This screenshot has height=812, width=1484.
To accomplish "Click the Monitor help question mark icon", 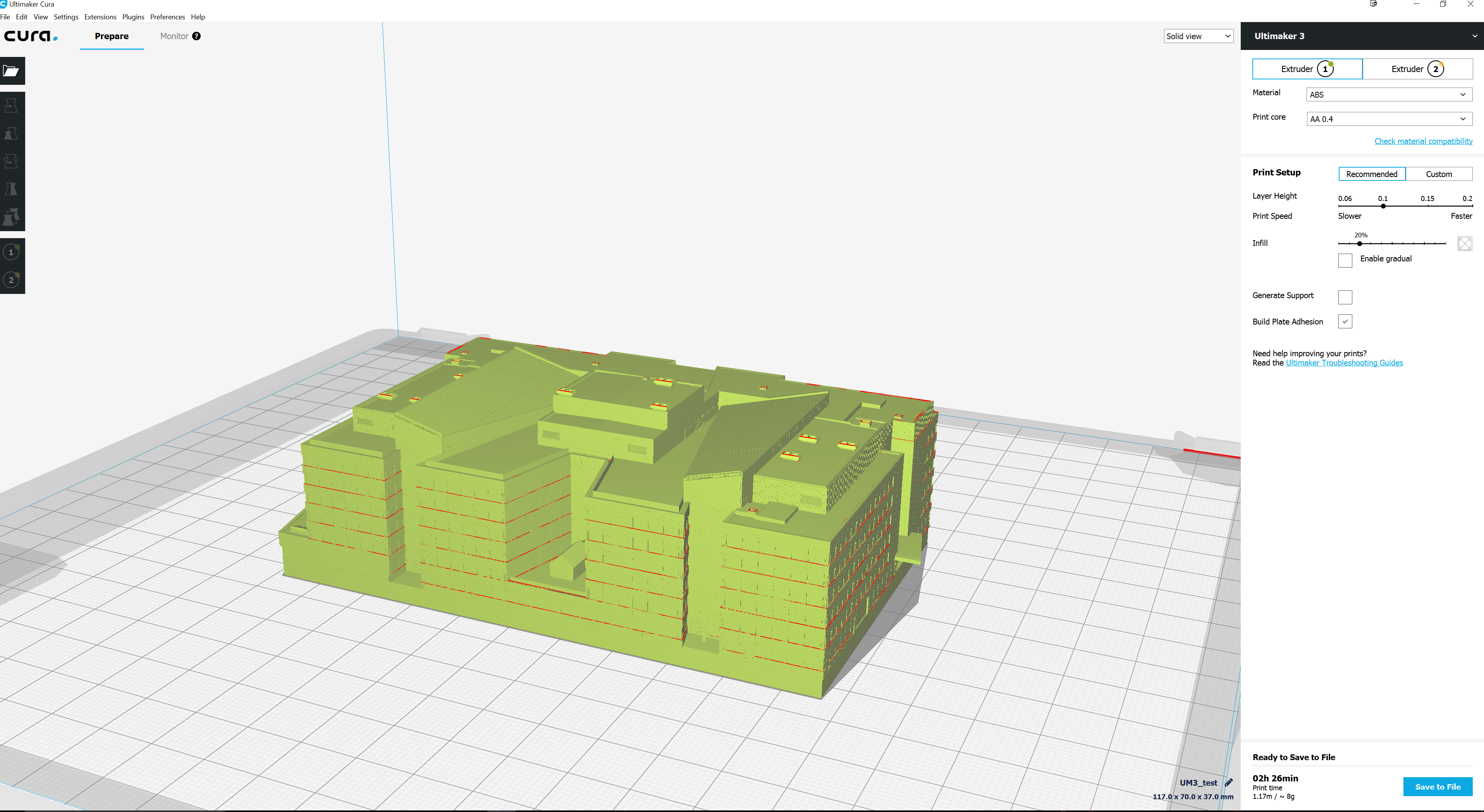I will pyautogui.click(x=196, y=36).
